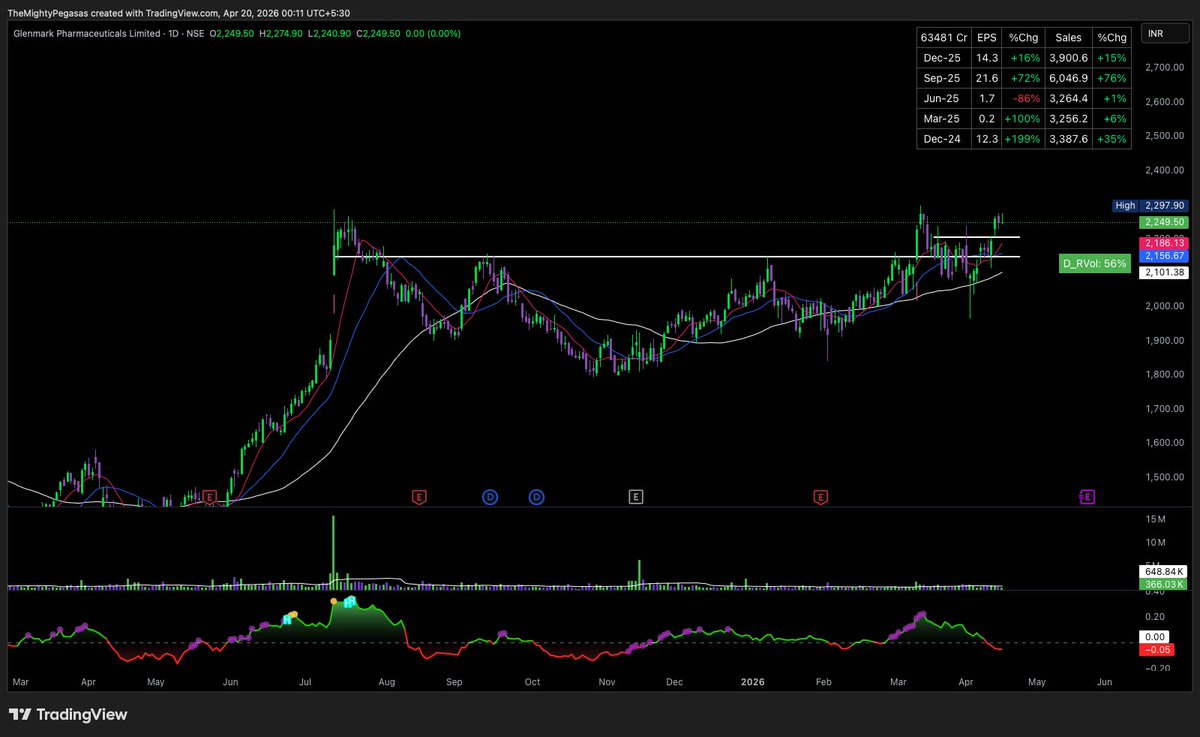
Task: Click the blue D dividend marker at October
Action: tap(537, 496)
